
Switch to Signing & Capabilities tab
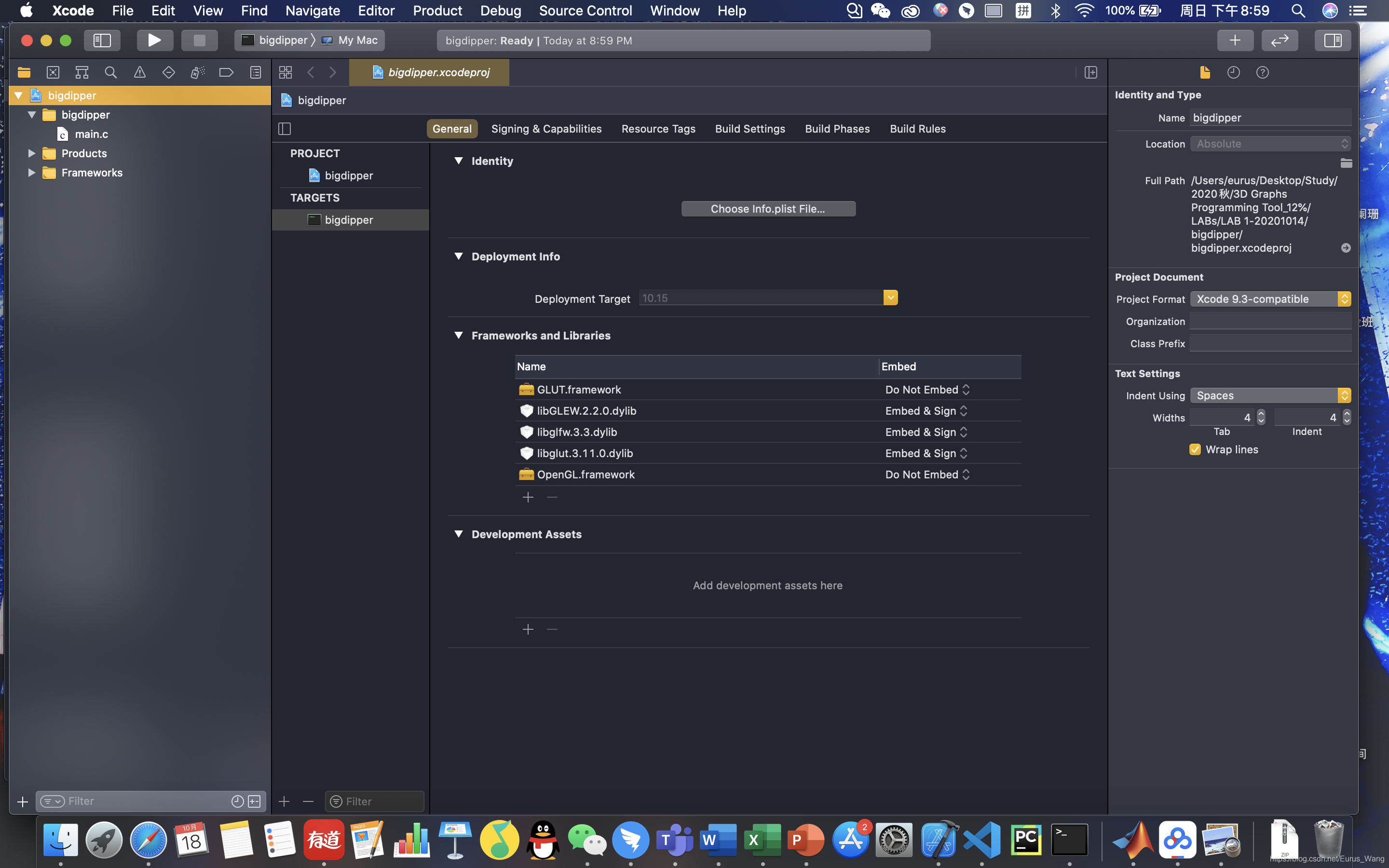pyautogui.click(x=546, y=129)
